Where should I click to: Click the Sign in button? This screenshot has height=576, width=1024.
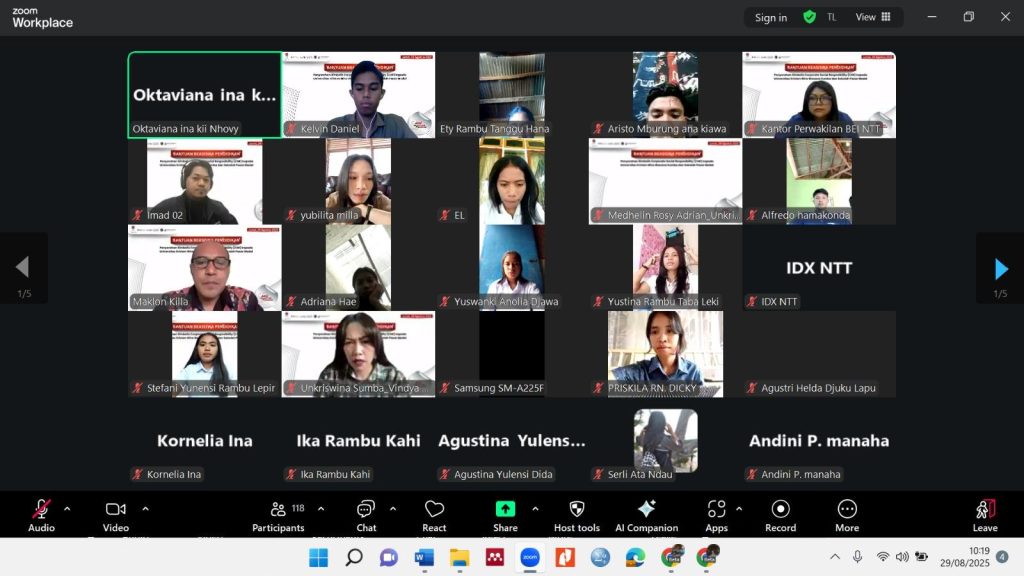pos(770,17)
